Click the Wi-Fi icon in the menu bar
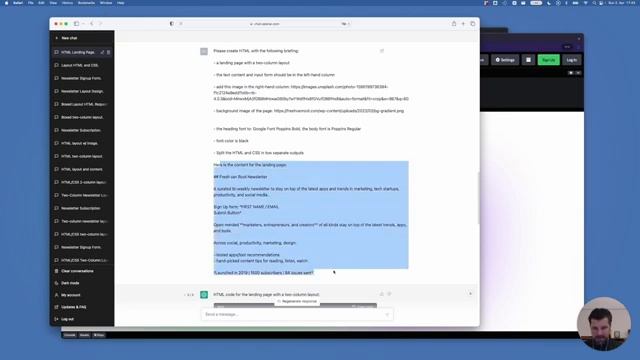 click(x=586, y=3)
